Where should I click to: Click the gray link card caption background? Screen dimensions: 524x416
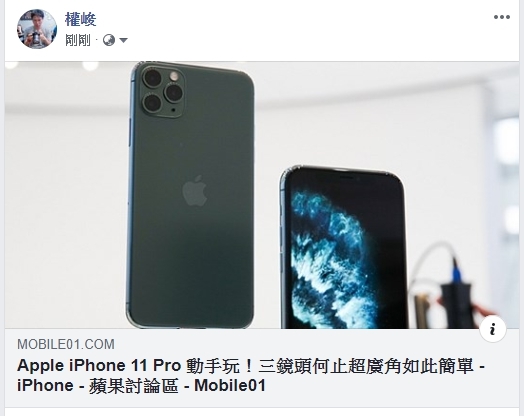(x=262, y=368)
